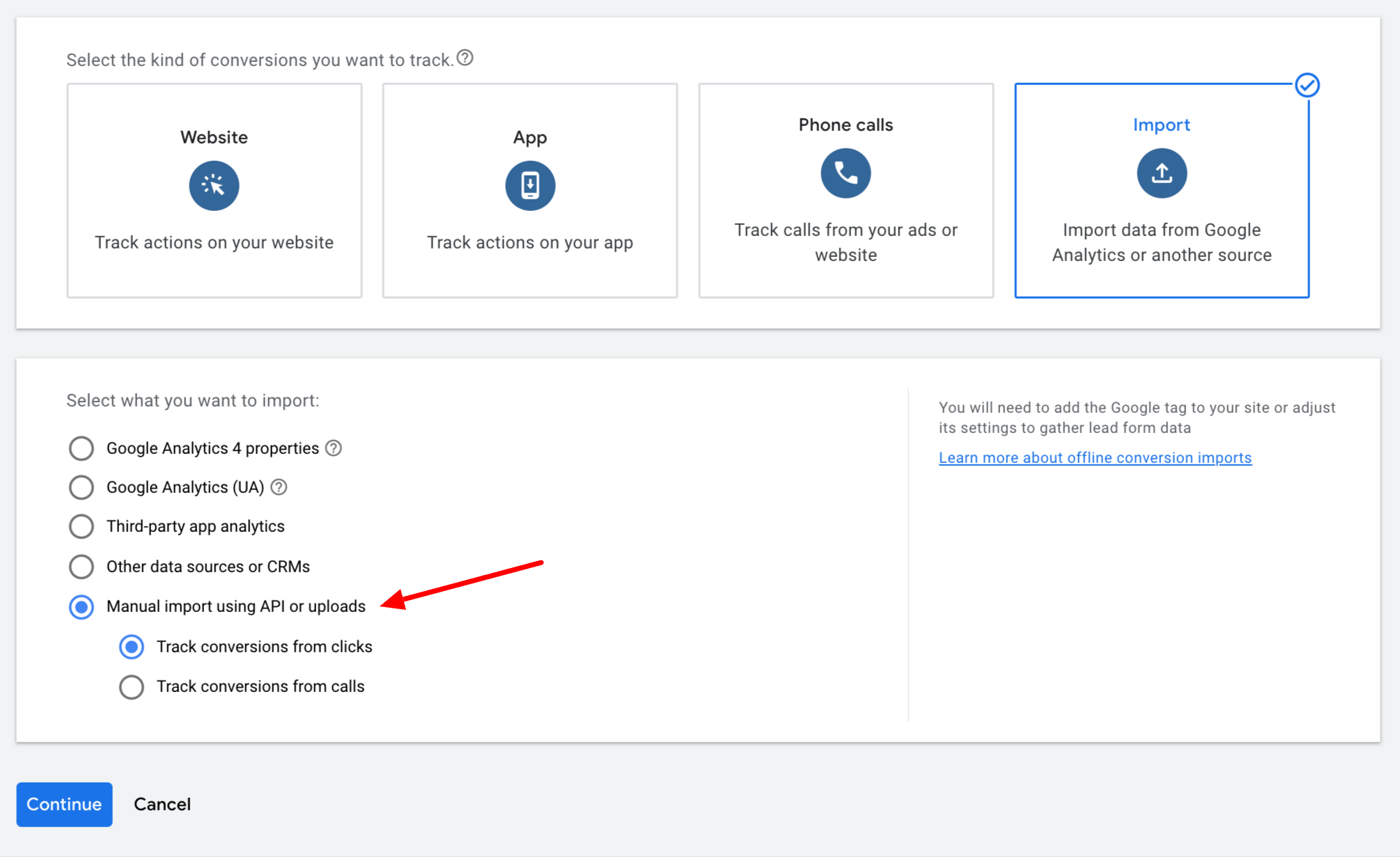
Task: Click the Website cursor-click icon
Action: click(214, 186)
